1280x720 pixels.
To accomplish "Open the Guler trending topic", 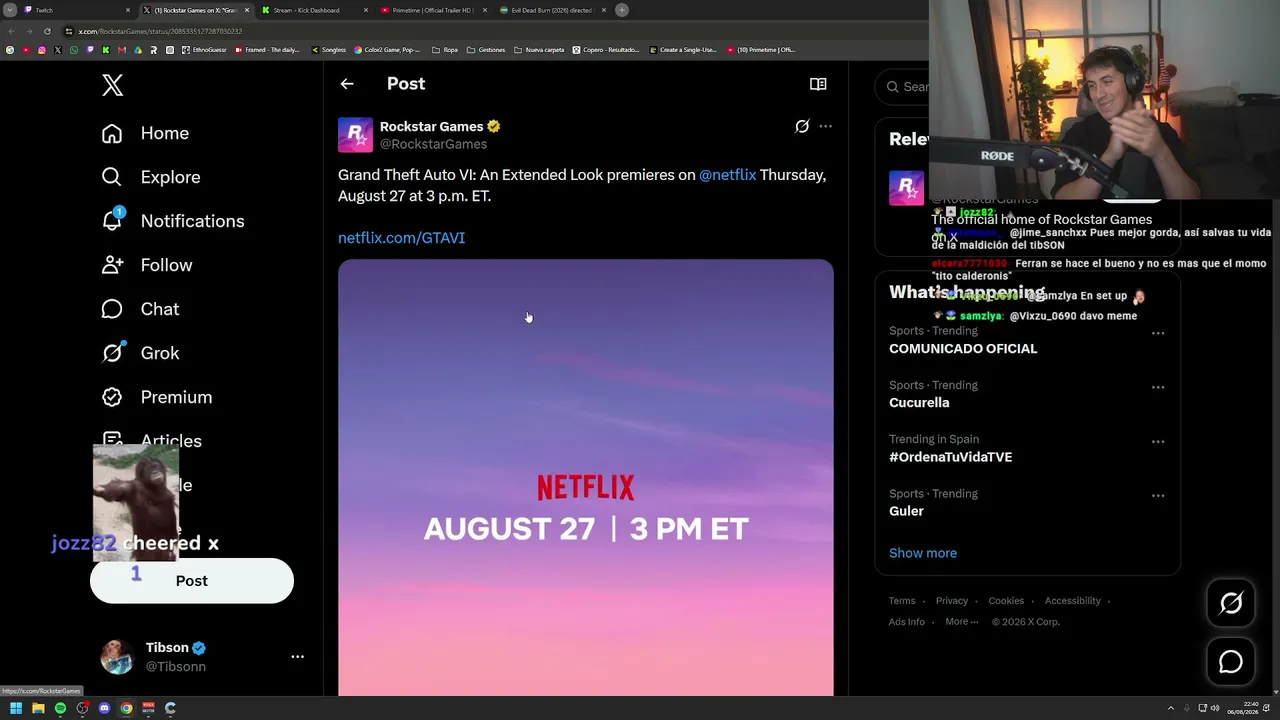I will coord(906,511).
